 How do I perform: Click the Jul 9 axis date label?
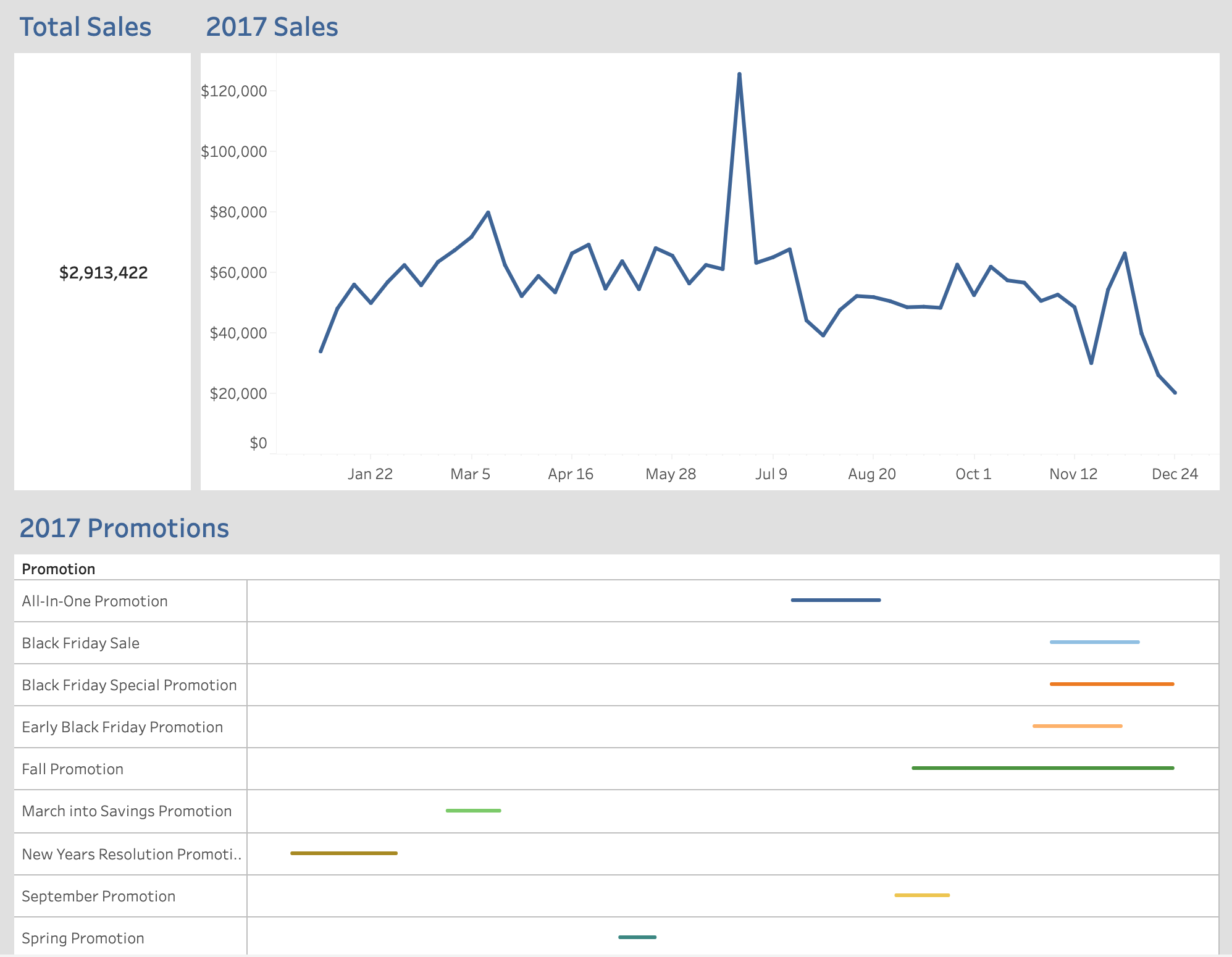[771, 474]
